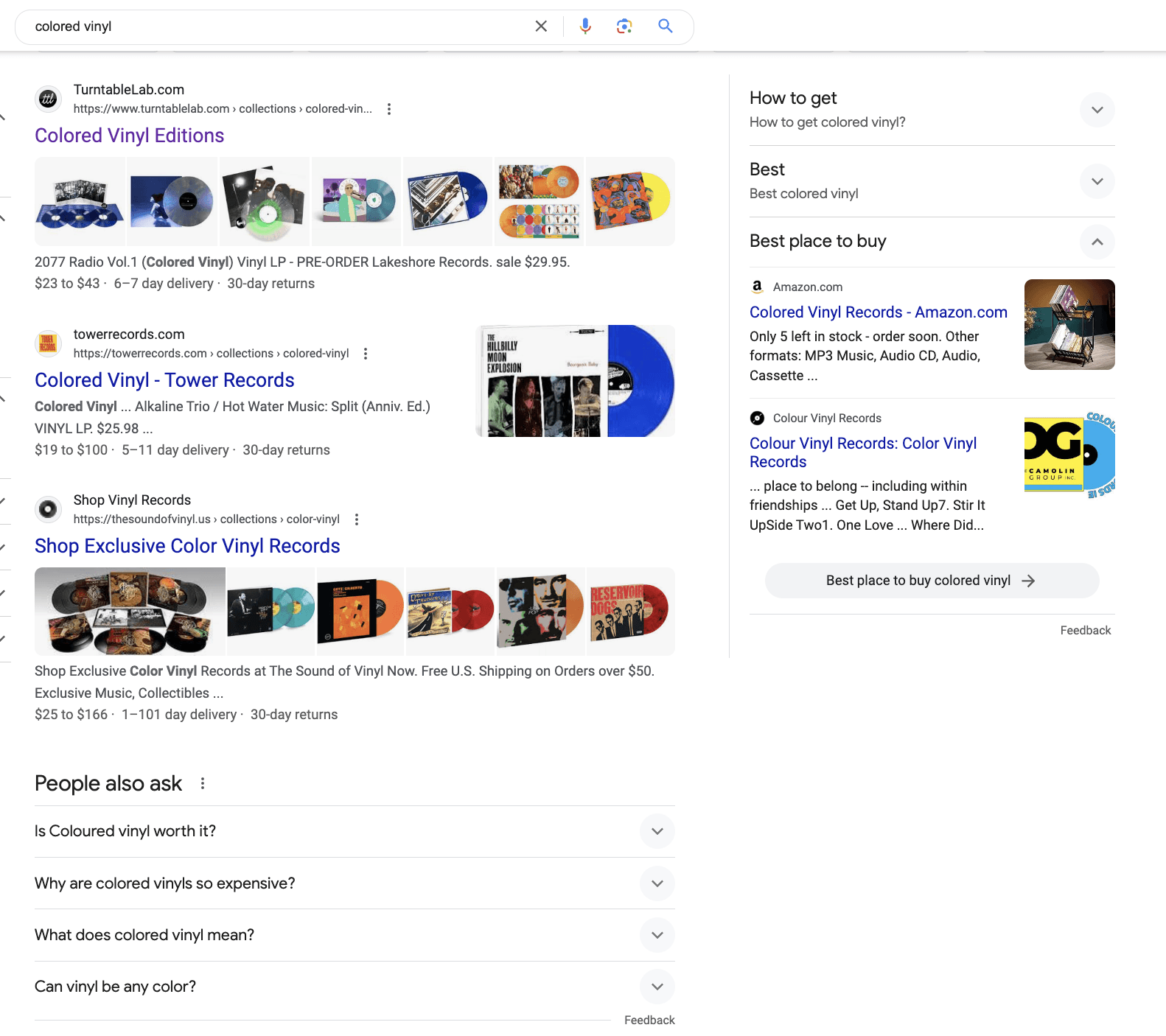Viewport: 1166px width, 1036px height.
Task: Click the green splatter vinyl thumbnail
Action: click(x=264, y=201)
